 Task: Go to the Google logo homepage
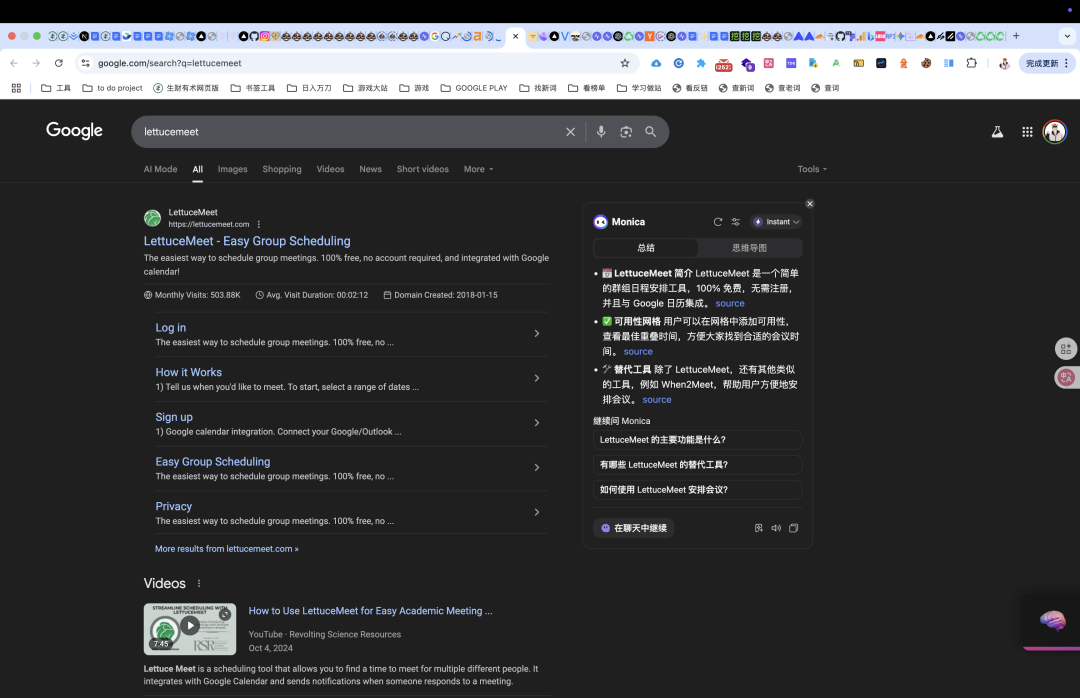(x=74, y=130)
